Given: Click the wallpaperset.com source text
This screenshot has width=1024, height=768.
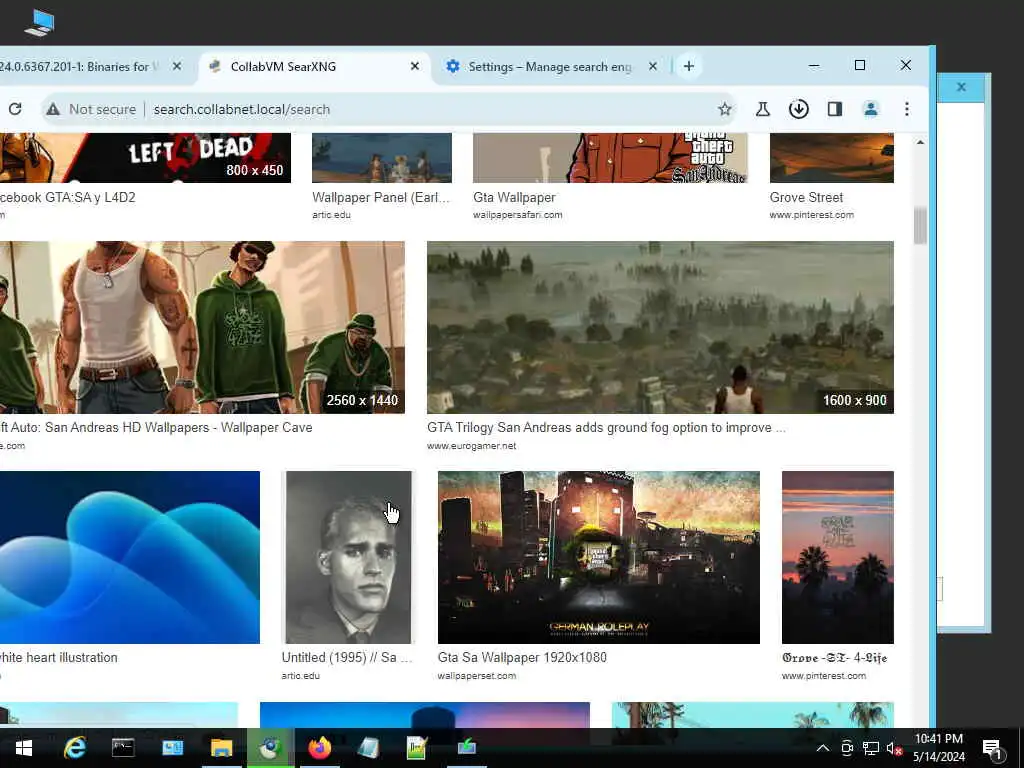Looking at the screenshot, I should tap(476, 676).
